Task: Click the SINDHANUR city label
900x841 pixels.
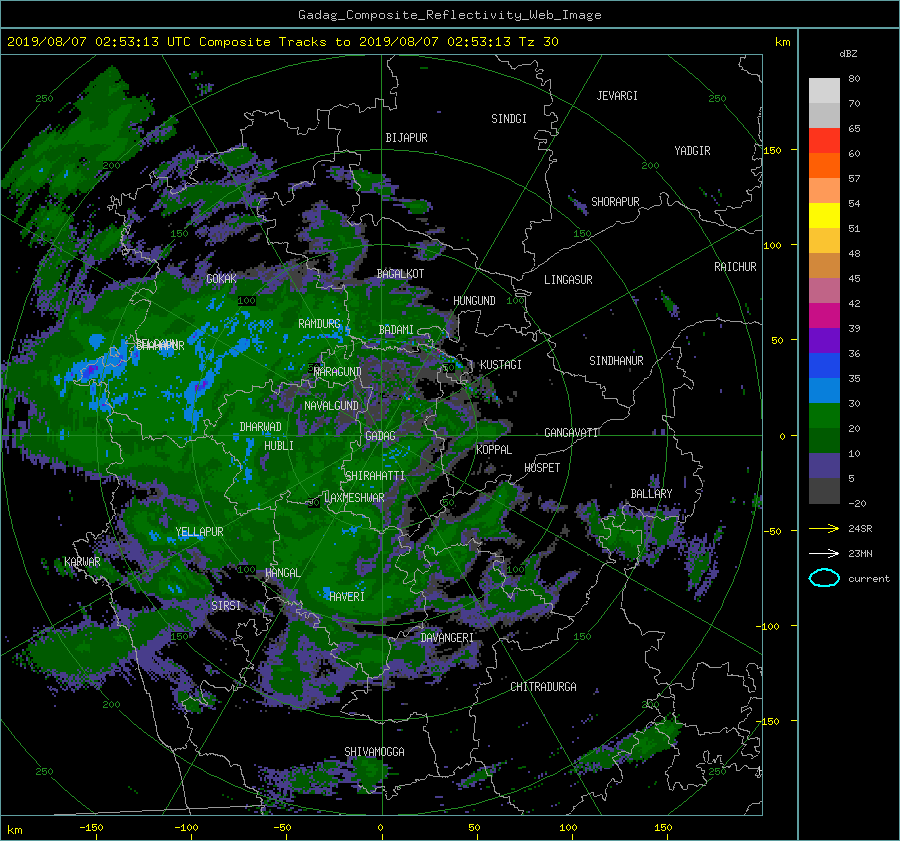Action: pos(616,361)
